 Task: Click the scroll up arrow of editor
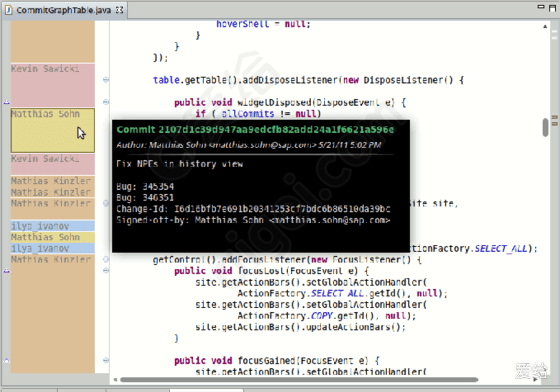pos(545,26)
